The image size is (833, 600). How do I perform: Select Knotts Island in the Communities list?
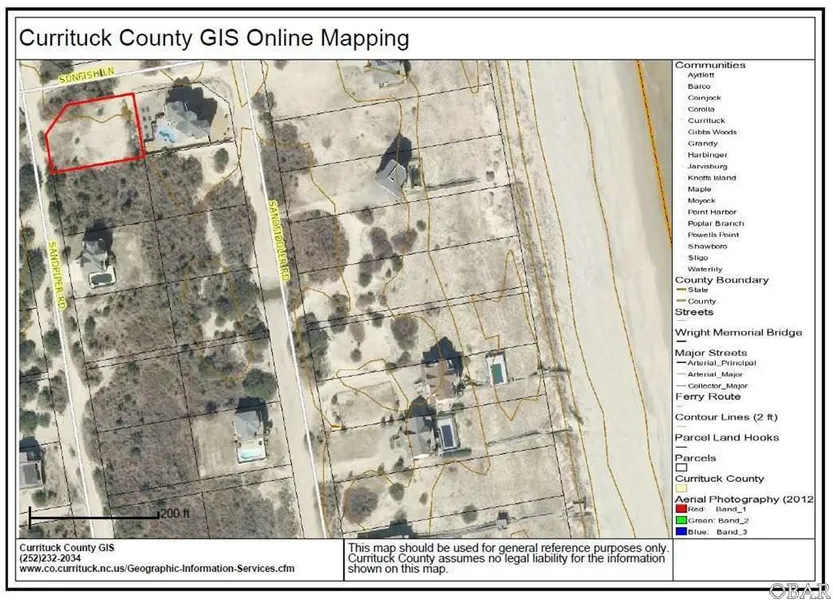point(711,177)
